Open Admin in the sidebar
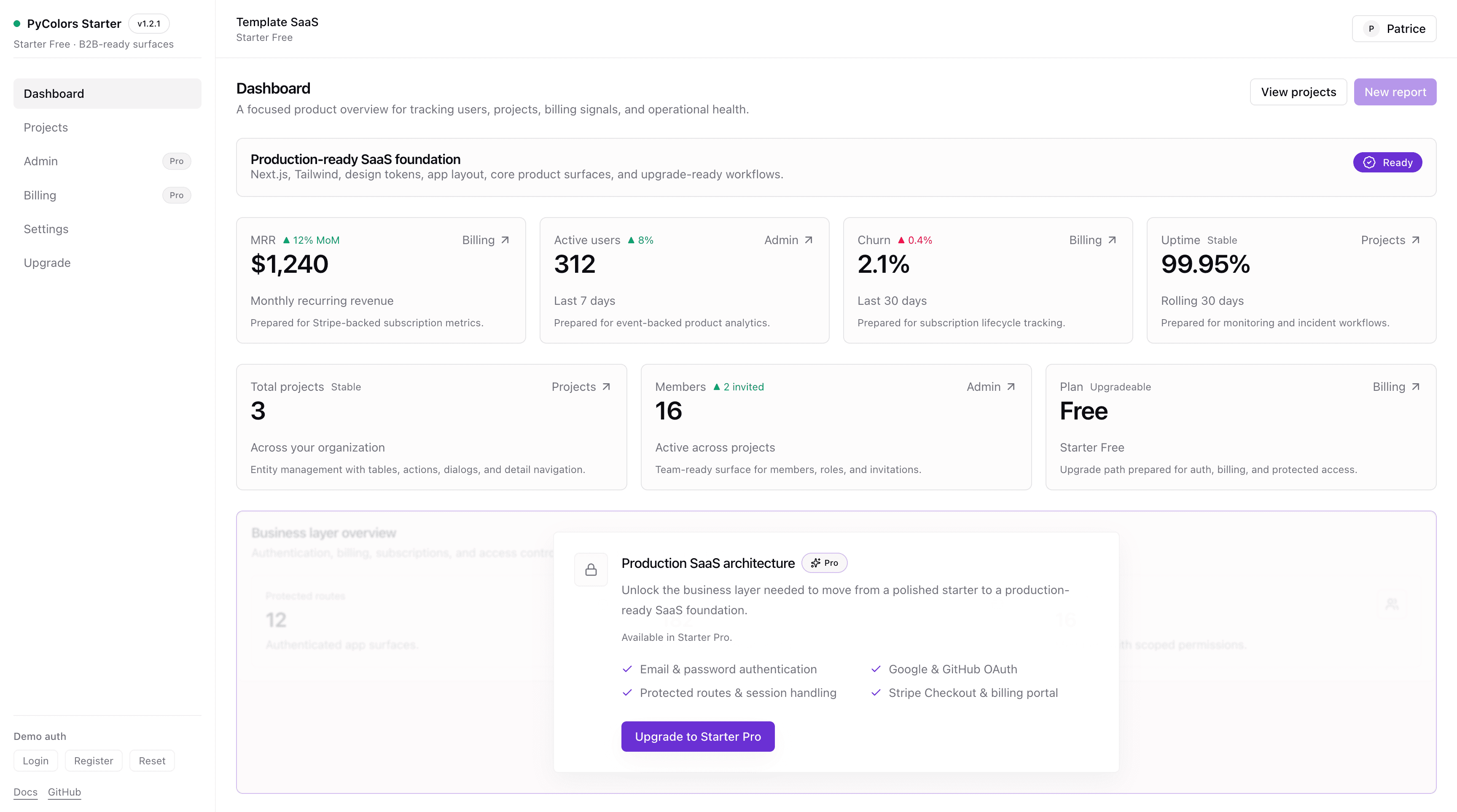Viewport: 1457px width, 812px height. (x=108, y=161)
